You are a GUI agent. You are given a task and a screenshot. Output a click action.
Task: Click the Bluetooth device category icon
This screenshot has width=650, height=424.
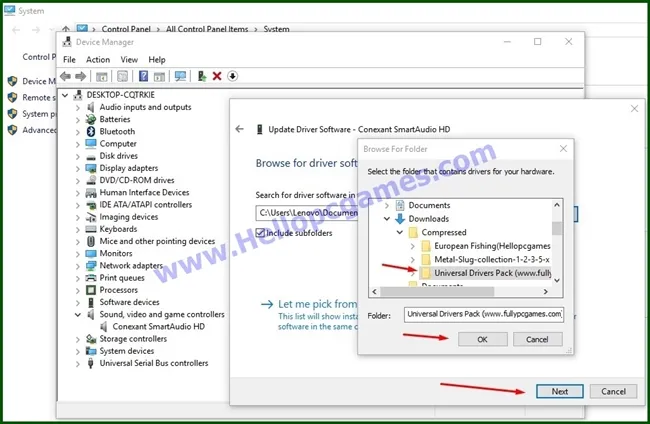click(x=90, y=132)
